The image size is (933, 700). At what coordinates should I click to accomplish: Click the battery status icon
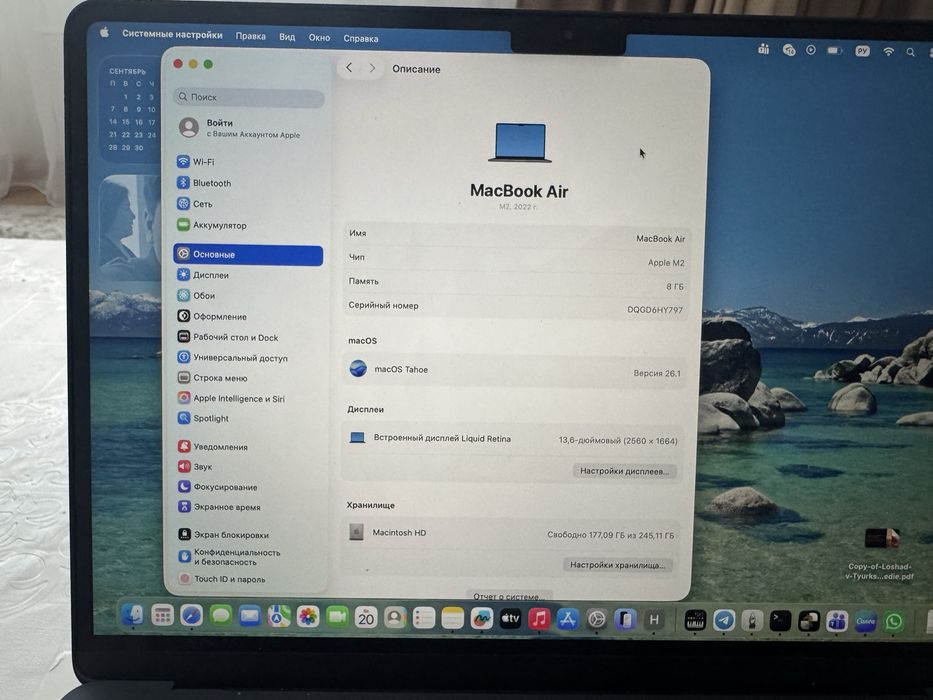click(x=835, y=51)
